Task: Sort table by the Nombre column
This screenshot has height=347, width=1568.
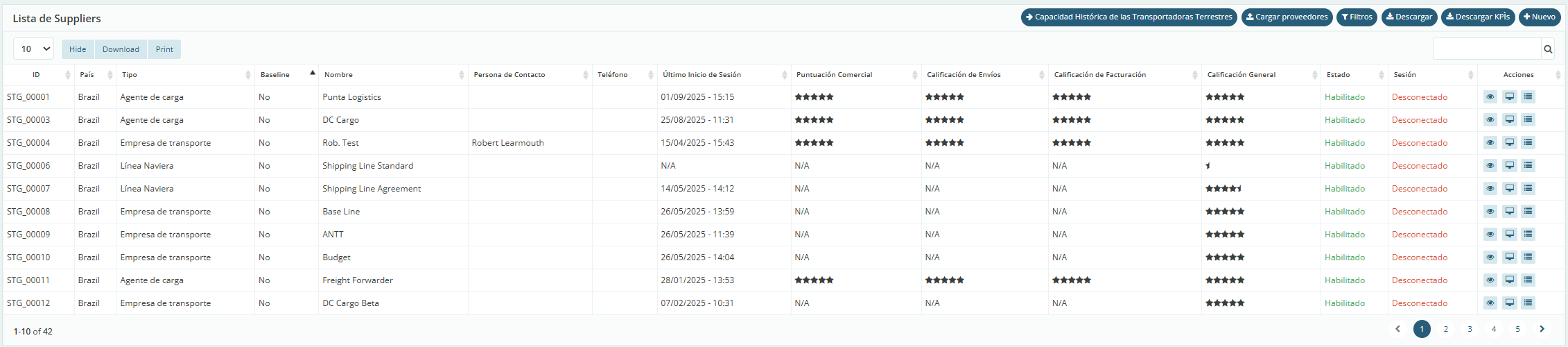Action: point(338,75)
